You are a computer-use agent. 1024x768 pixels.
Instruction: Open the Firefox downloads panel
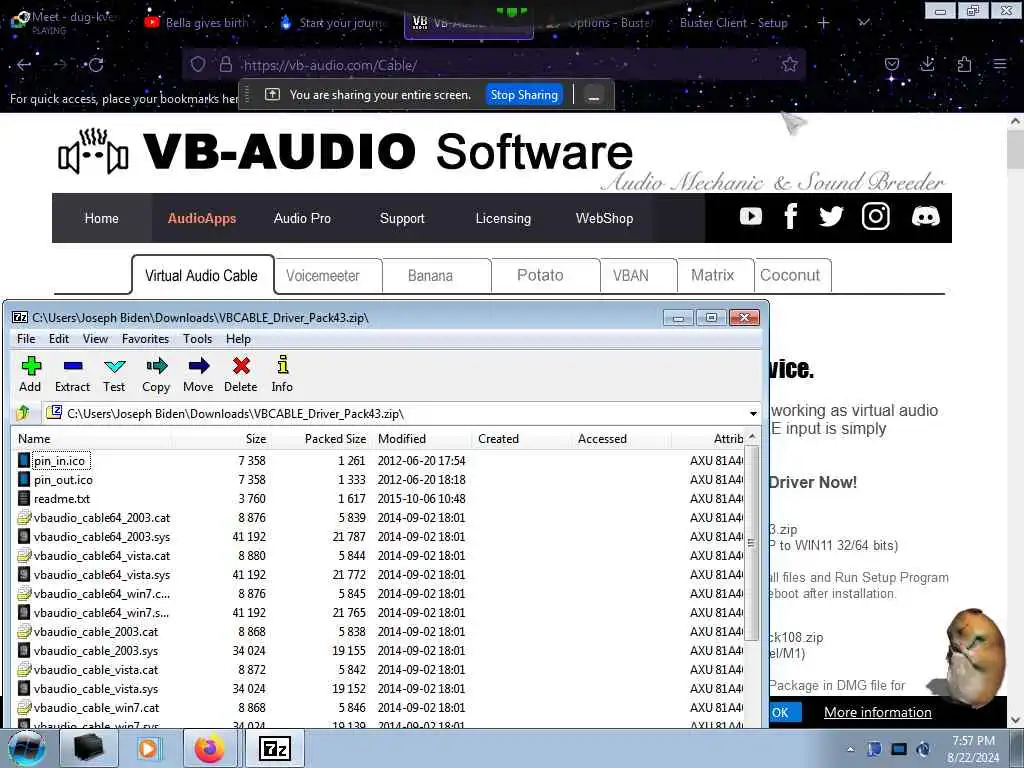(927, 64)
